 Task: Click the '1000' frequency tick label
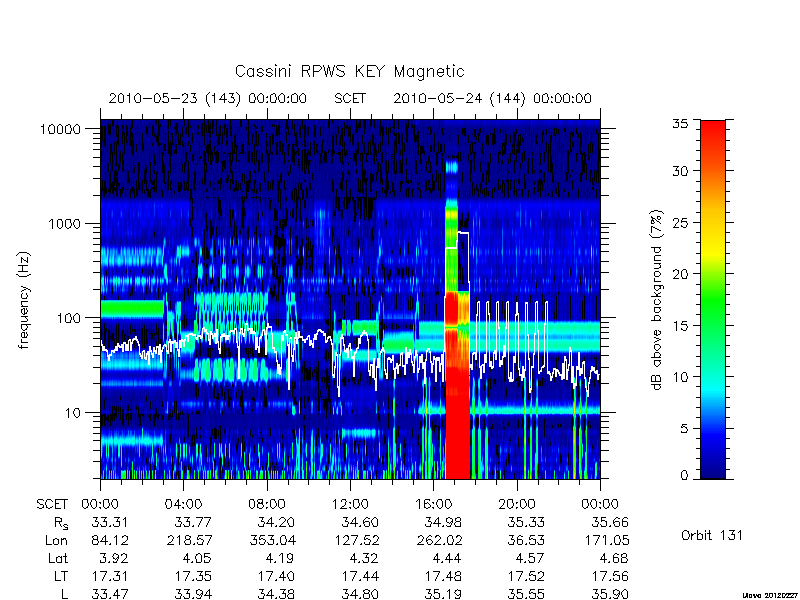point(64,224)
